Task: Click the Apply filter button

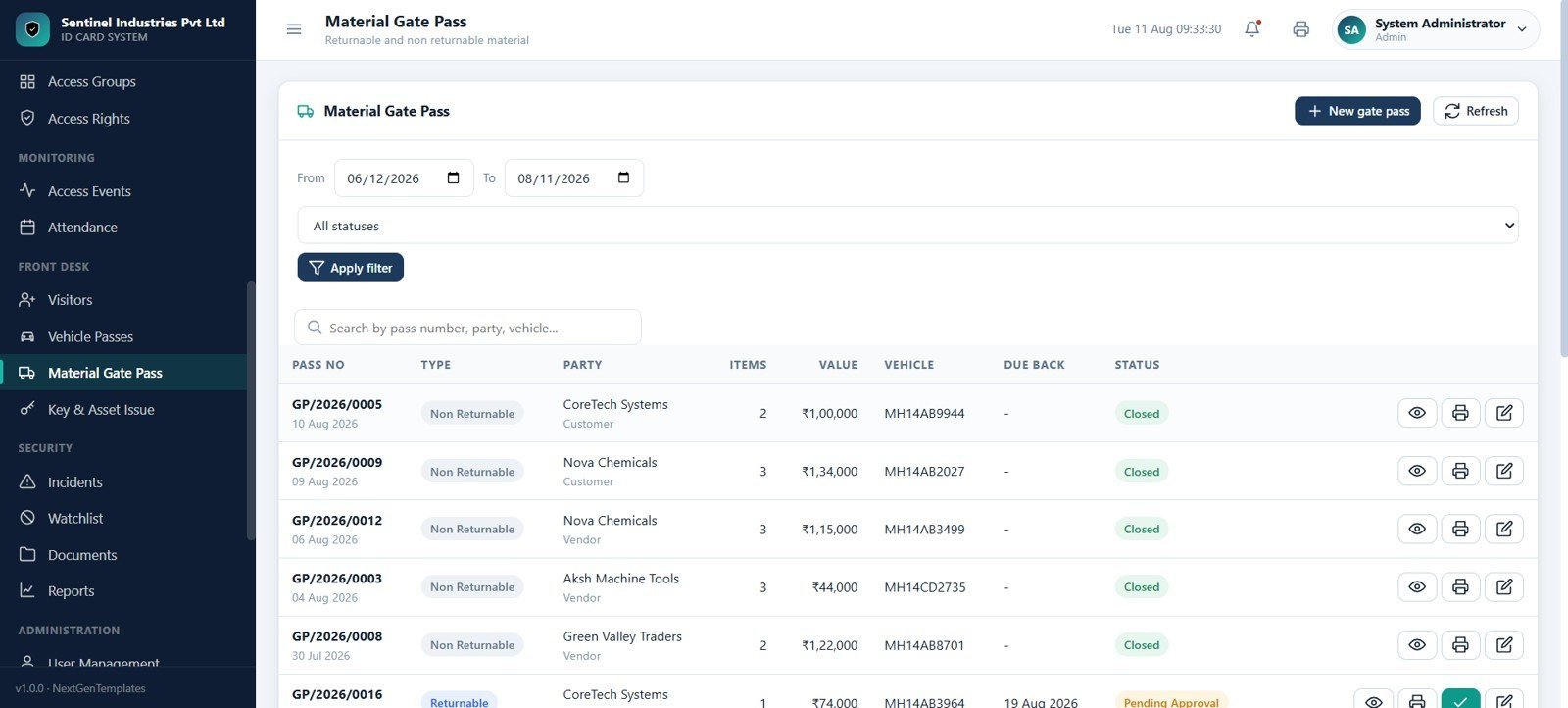Action: [x=351, y=268]
